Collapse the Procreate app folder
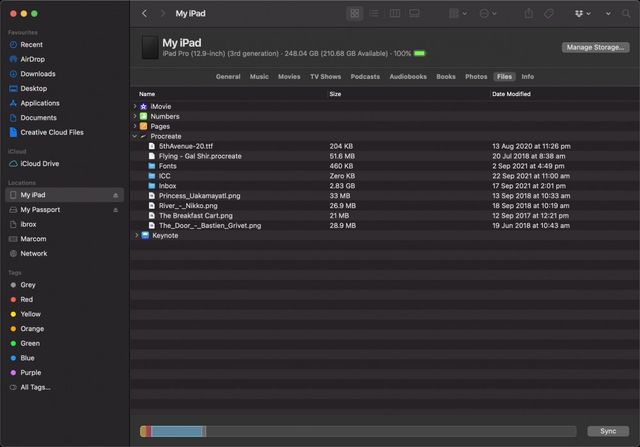The height and width of the screenshot is (447, 640). point(135,136)
